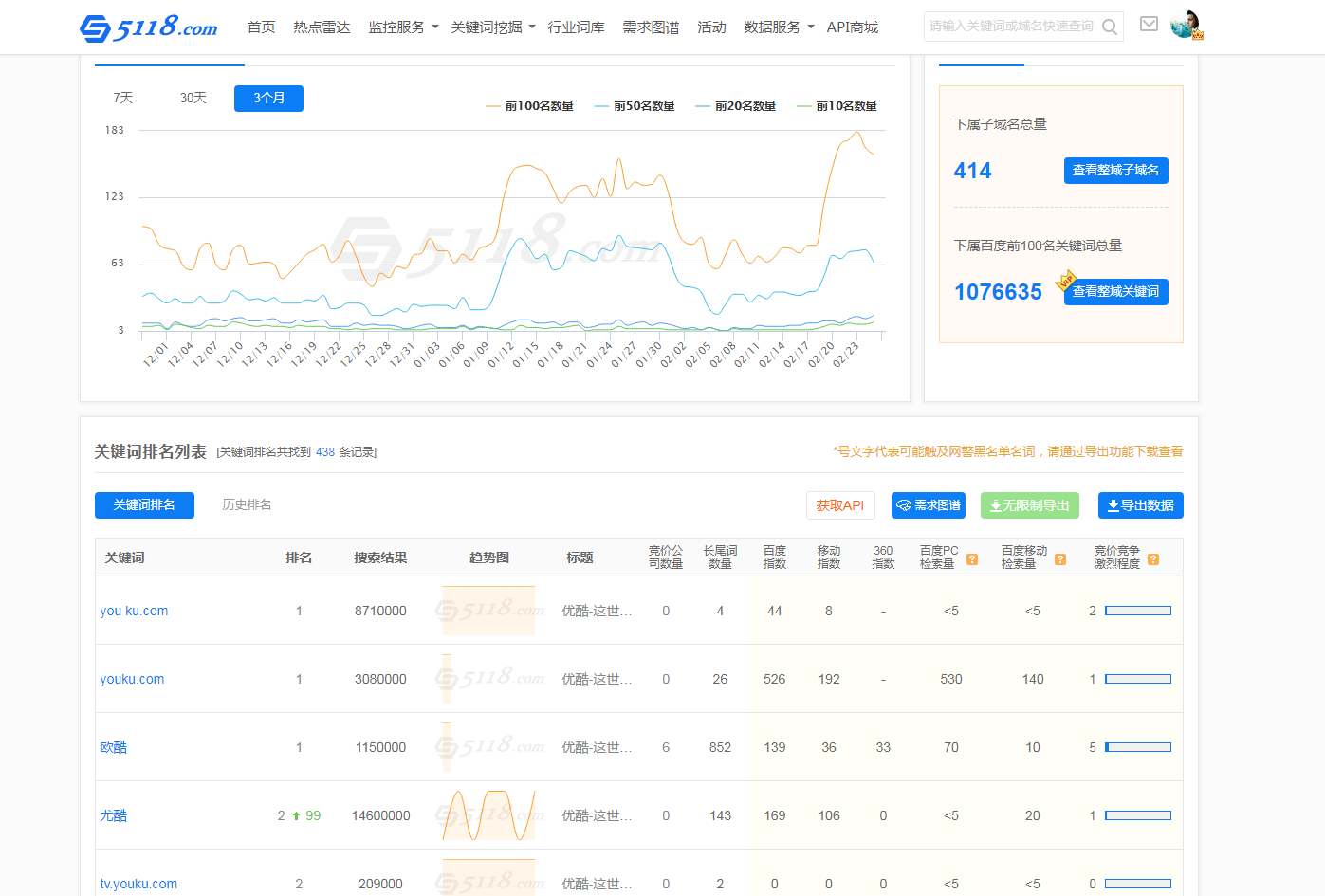Image resolution: width=1325 pixels, height=896 pixels.
Task: Toggle the 前100名数量 legend series
Action: point(529,106)
